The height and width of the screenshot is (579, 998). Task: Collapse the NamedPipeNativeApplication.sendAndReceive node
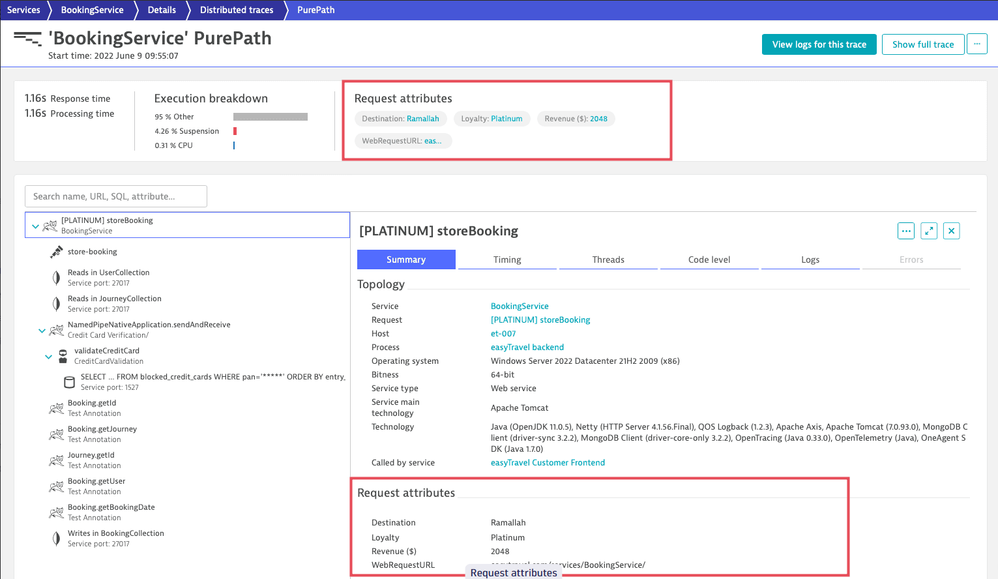pos(42,330)
